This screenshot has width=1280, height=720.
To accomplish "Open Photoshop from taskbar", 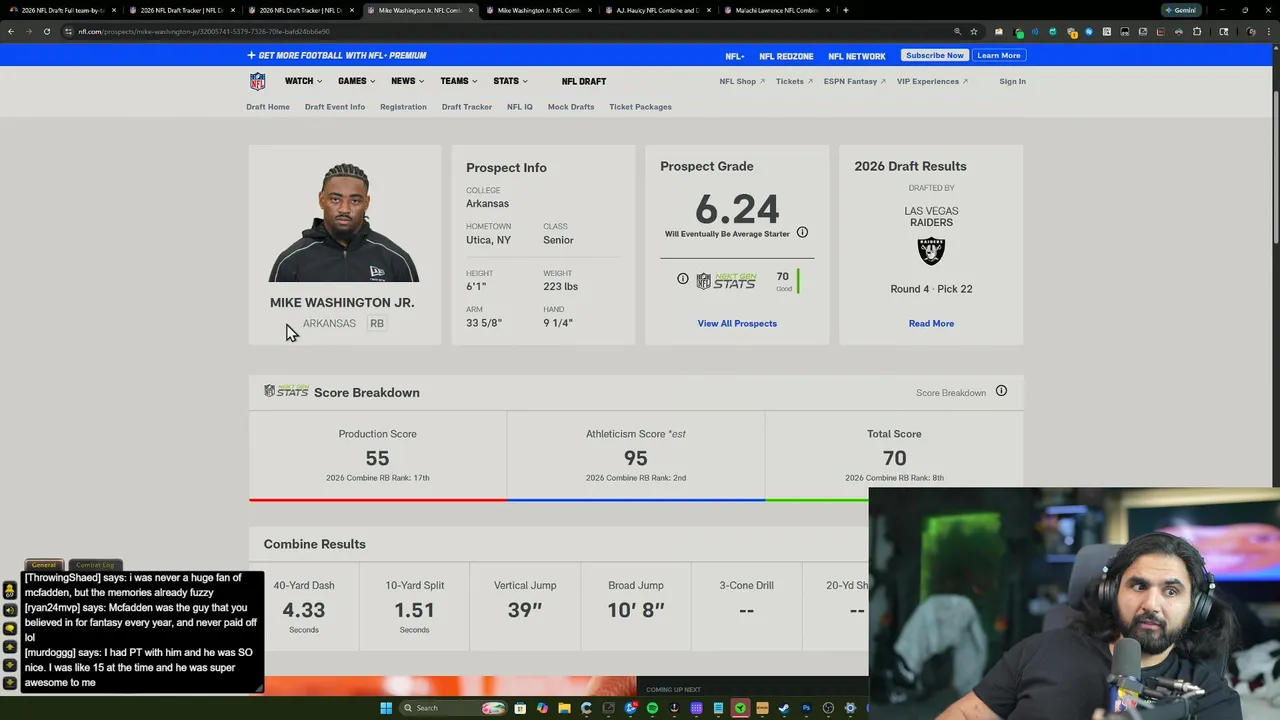I will [806, 708].
